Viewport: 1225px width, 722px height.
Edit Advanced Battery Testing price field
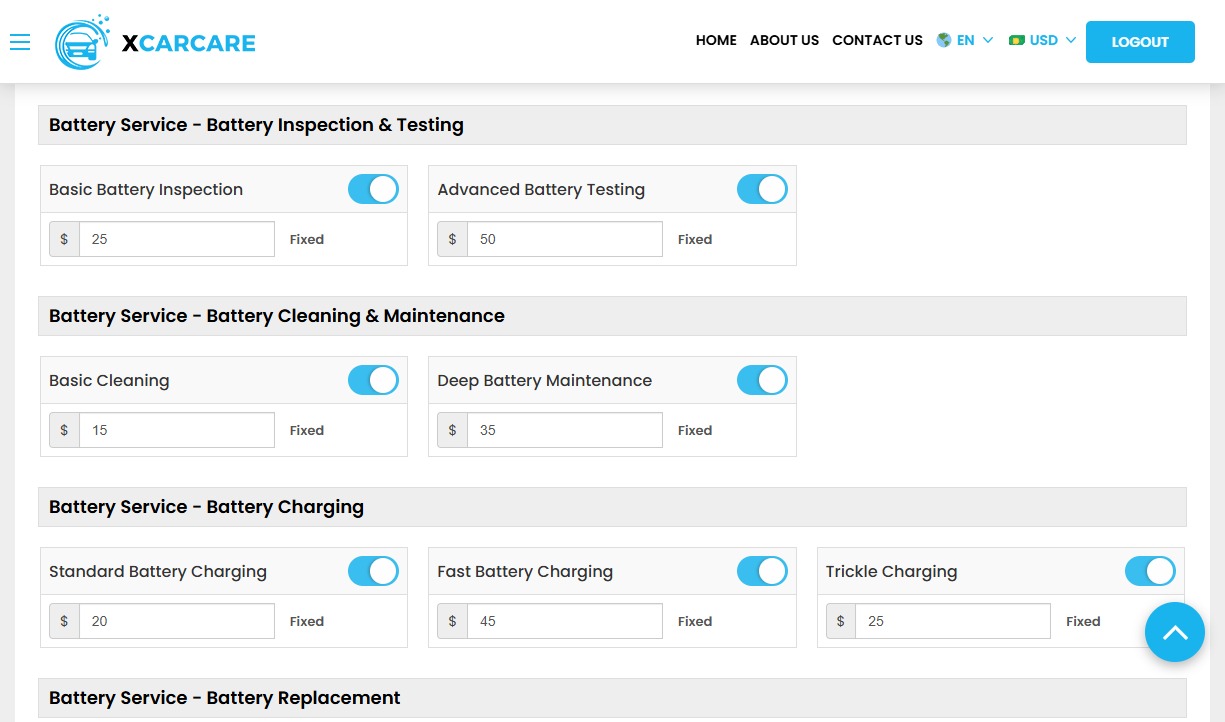565,239
